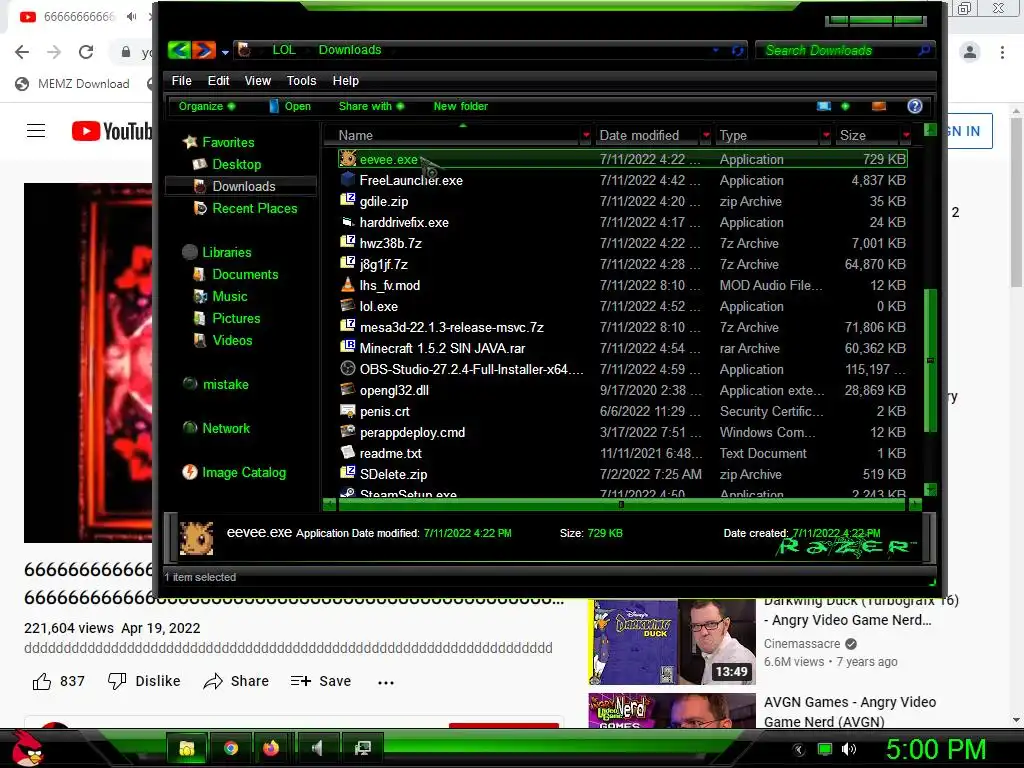Expand the Organize dropdown

pos(206,106)
